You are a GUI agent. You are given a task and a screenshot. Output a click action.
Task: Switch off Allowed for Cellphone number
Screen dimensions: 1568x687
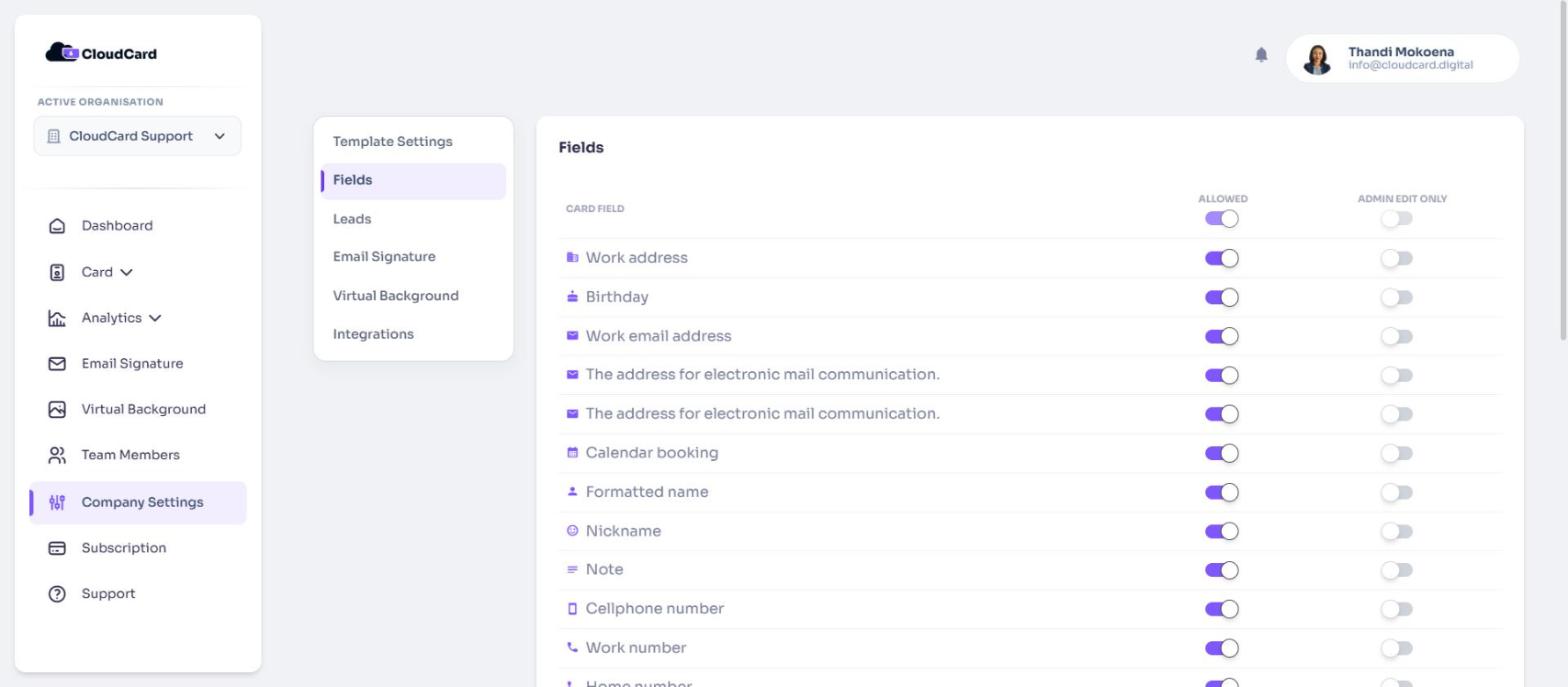tap(1222, 609)
